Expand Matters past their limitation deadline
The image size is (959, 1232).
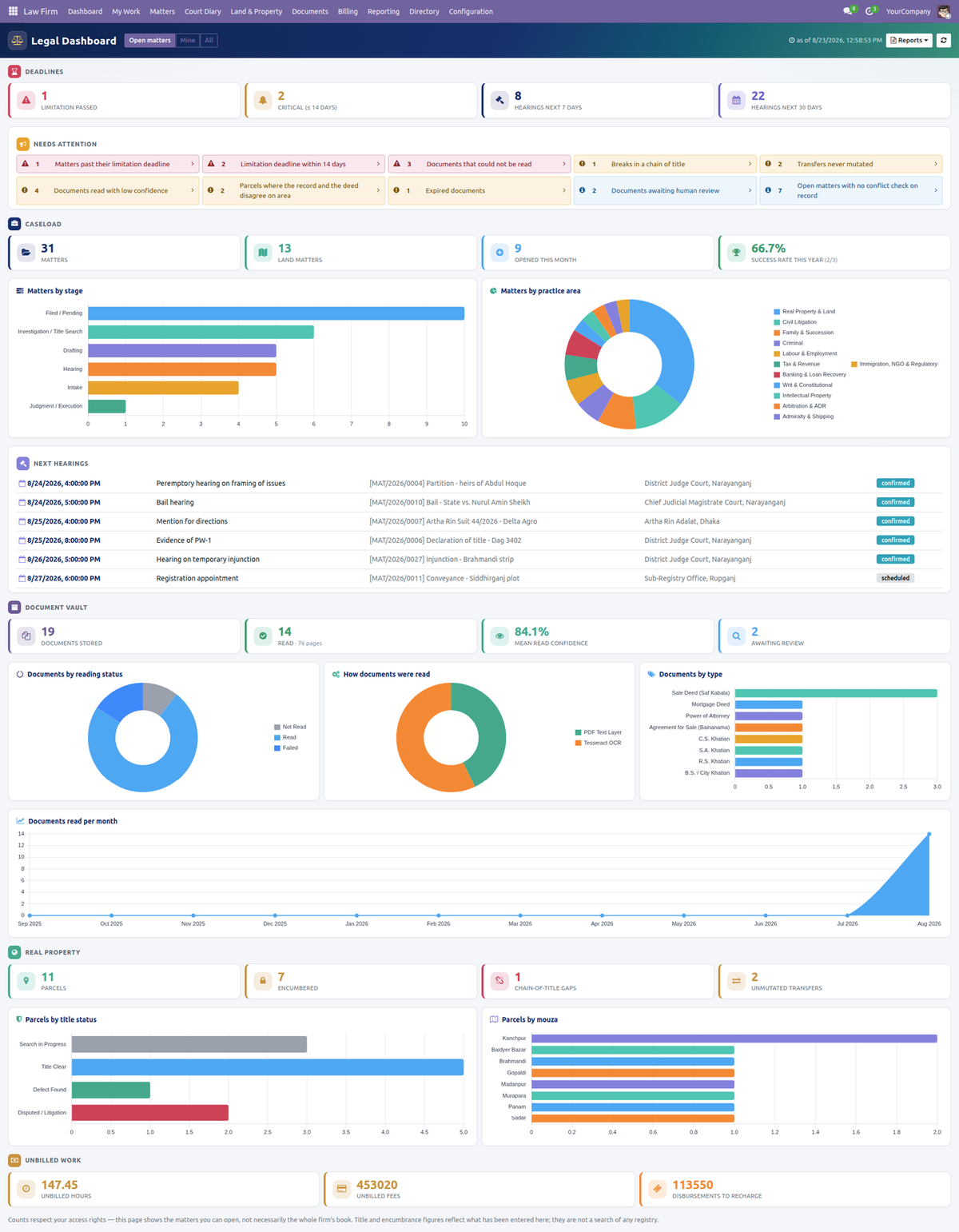click(108, 164)
